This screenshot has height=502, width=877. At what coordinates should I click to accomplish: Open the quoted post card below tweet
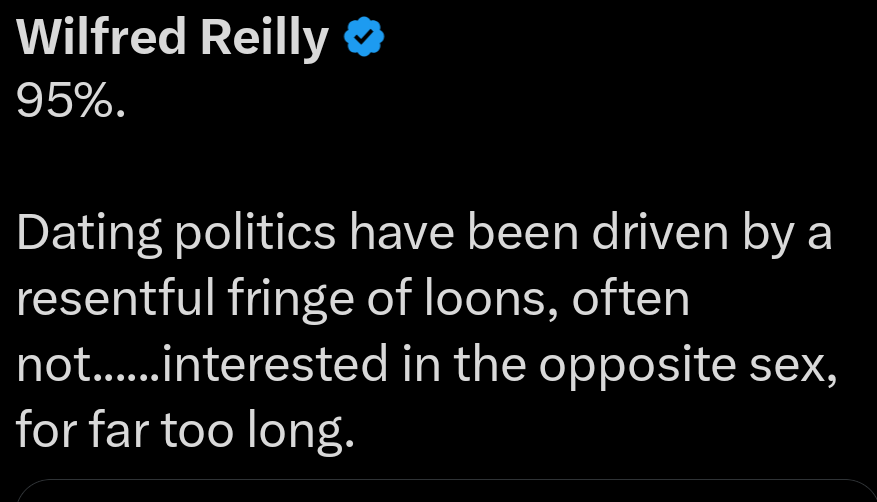(438, 492)
